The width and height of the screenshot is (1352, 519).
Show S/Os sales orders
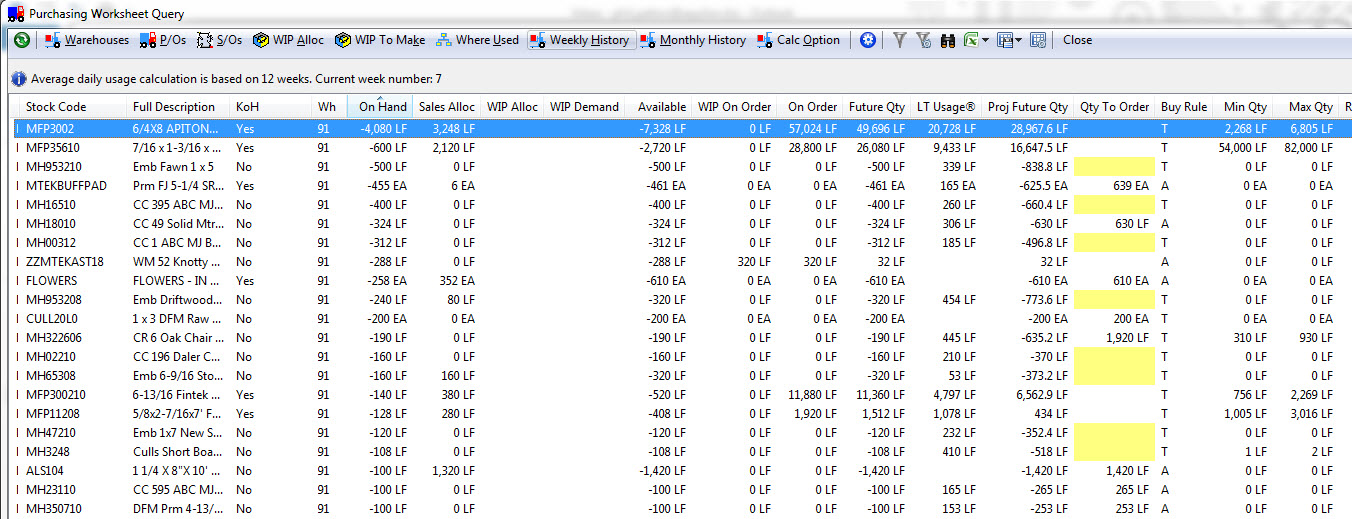[x=219, y=40]
